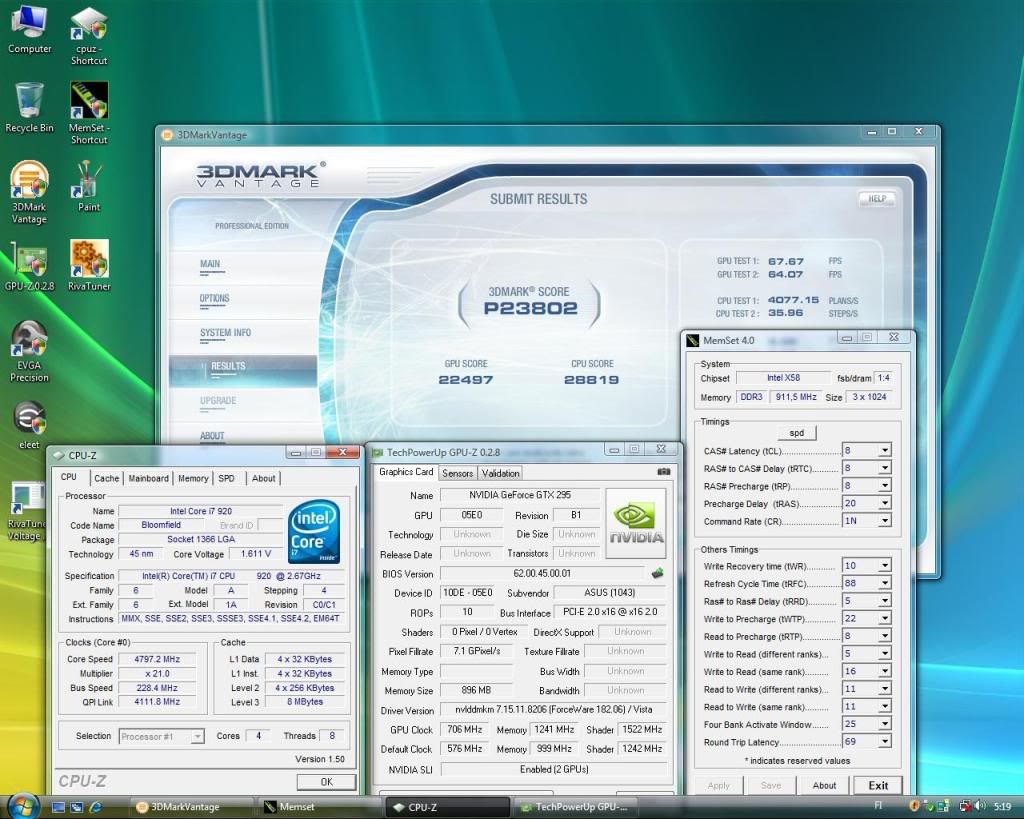The image size is (1024, 819).
Task: Switch to the Mainboard tab in CPU-Z
Action: (x=148, y=478)
